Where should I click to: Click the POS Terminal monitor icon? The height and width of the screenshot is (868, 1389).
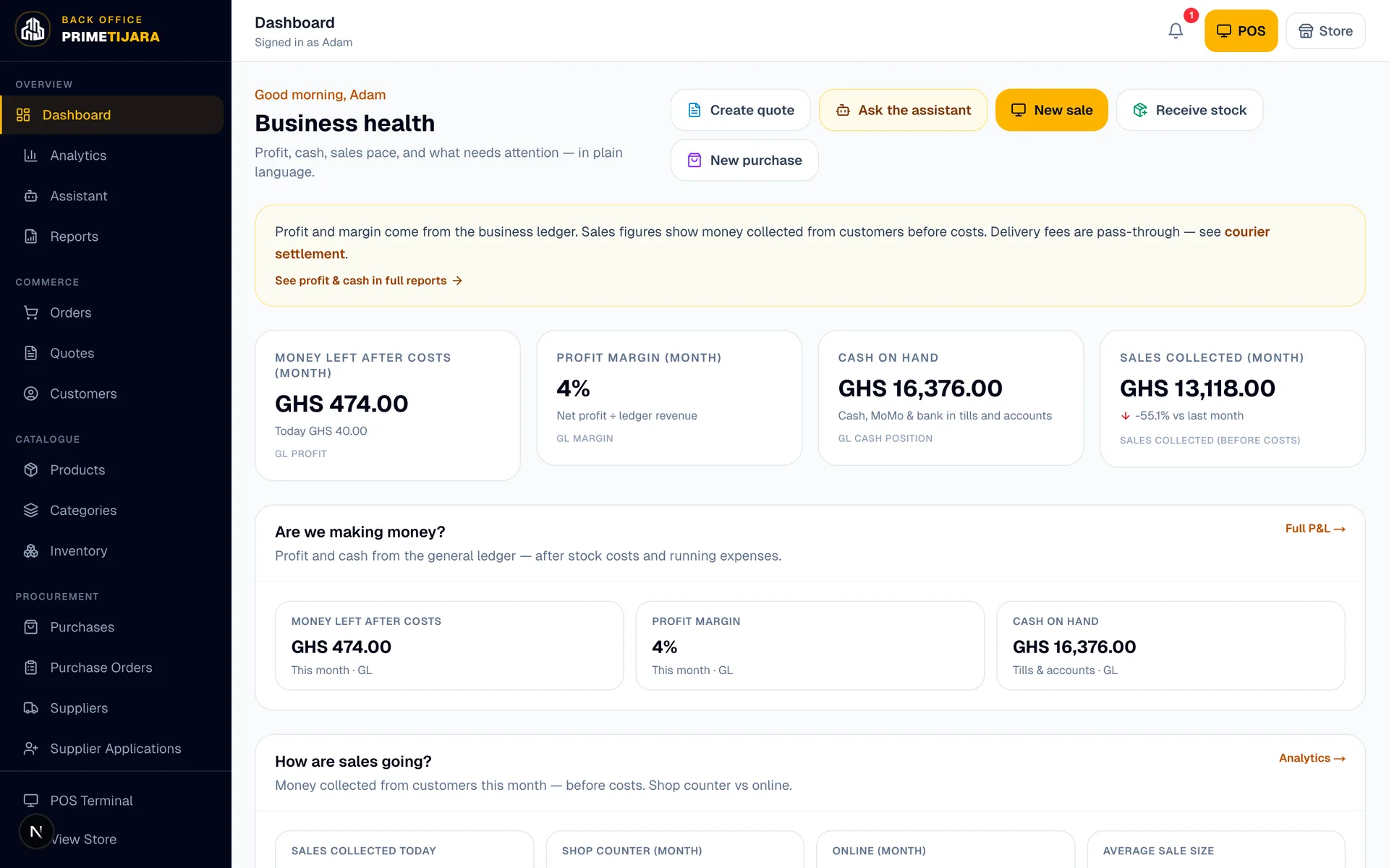(x=30, y=801)
